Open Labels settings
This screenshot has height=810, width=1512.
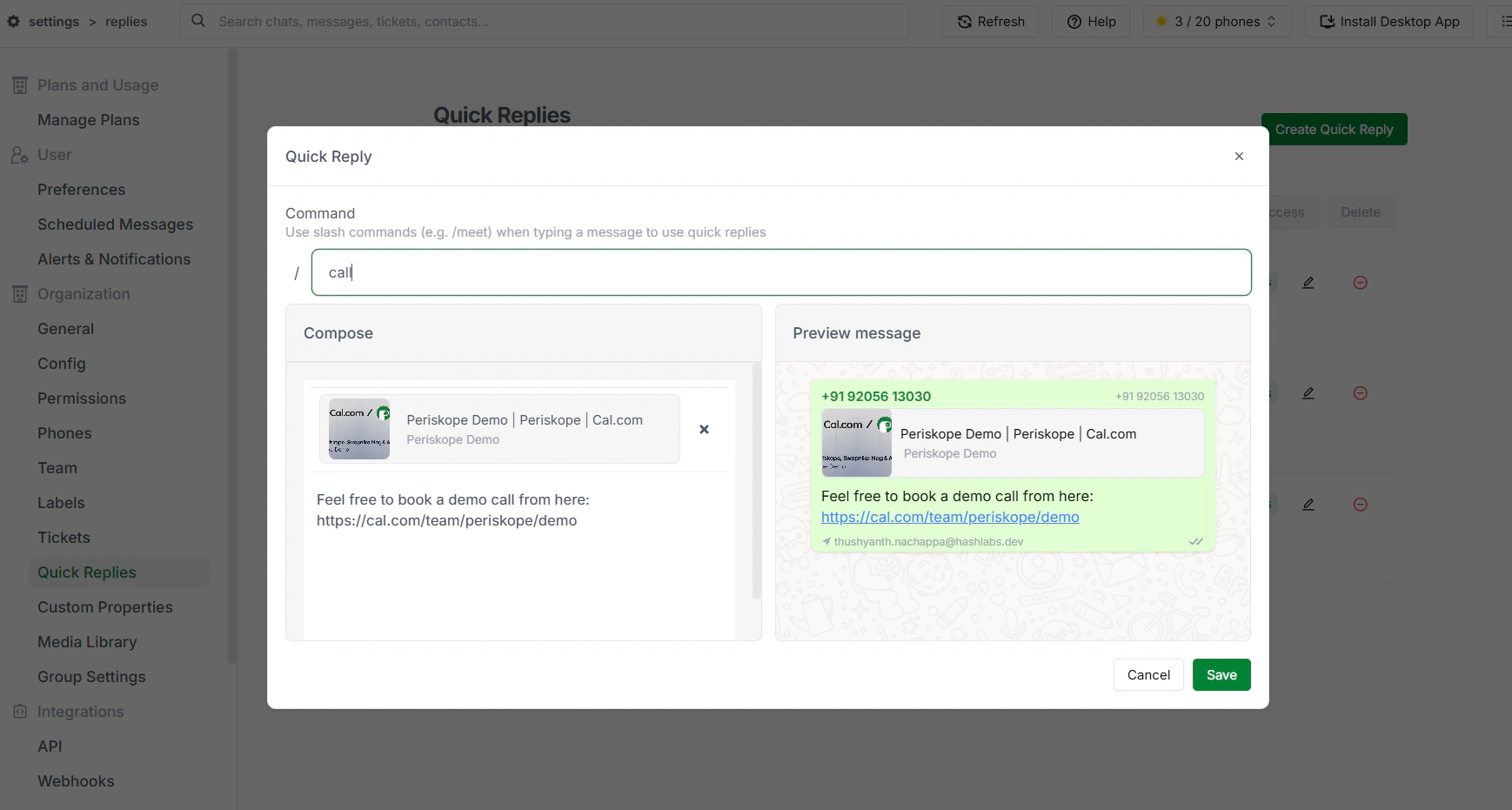(61, 503)
